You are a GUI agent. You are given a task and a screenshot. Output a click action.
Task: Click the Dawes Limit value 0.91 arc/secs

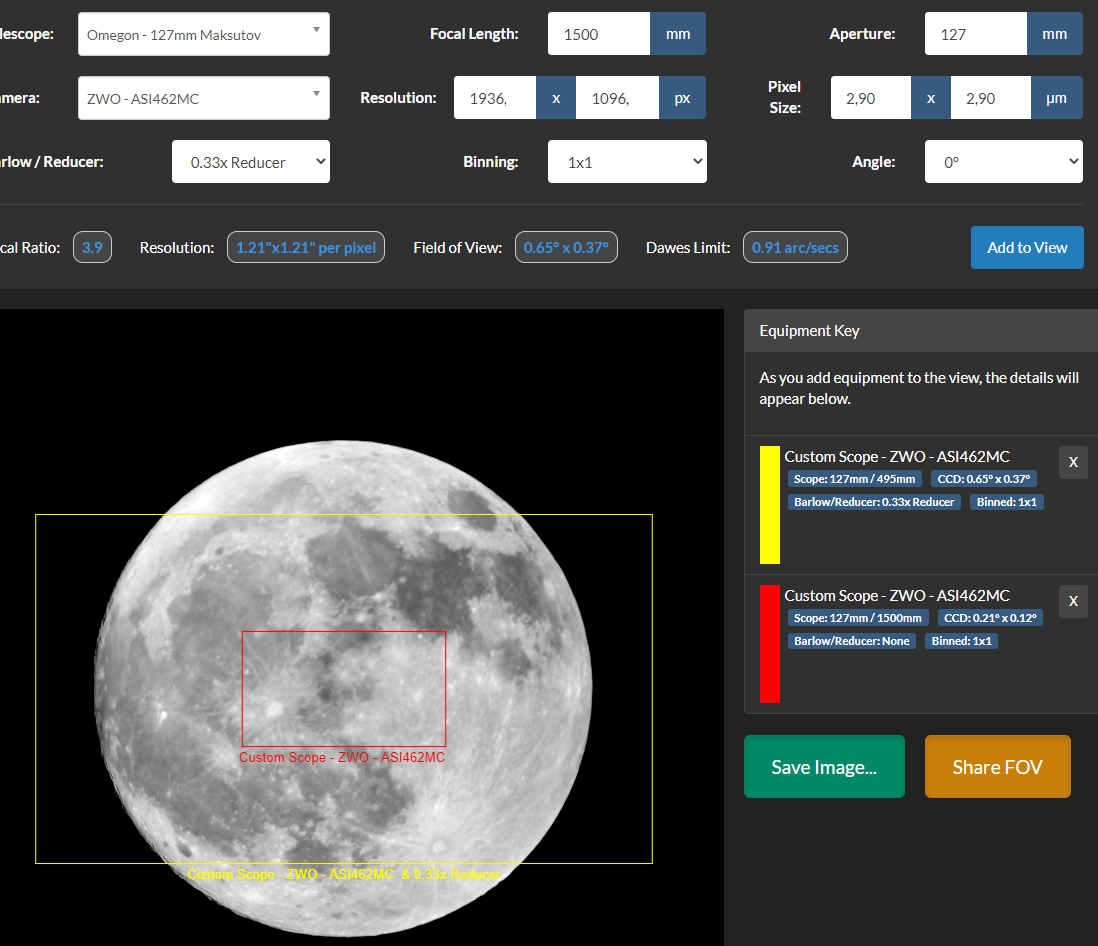click(x=795, y=247)
